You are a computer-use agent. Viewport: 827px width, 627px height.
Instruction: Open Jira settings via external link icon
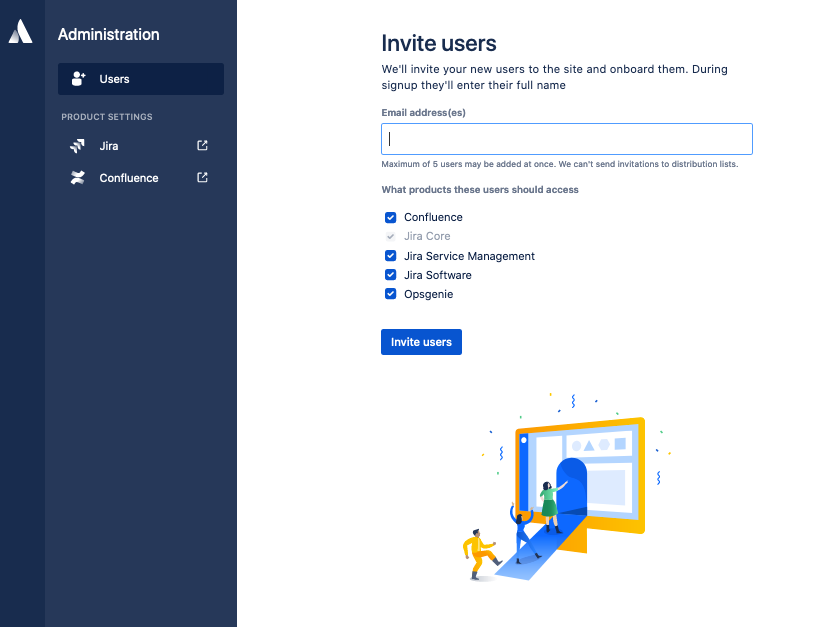(202, 145)
